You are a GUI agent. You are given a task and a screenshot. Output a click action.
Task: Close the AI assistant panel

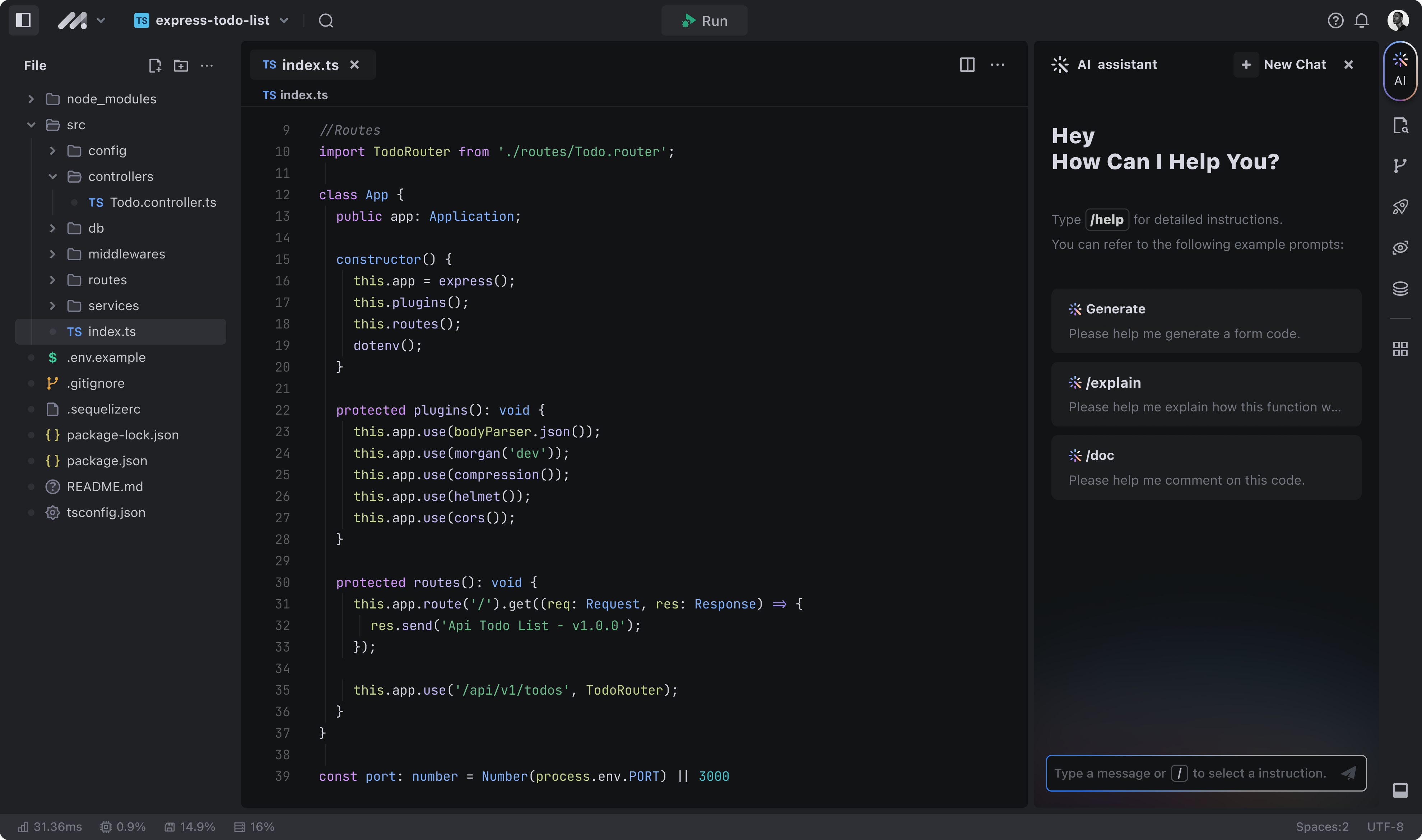1348,65
